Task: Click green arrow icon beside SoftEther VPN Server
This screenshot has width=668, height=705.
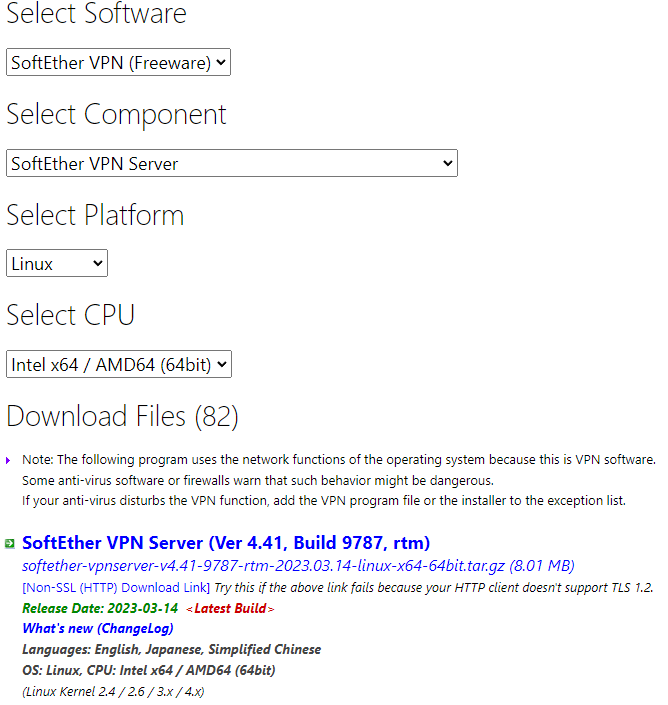Action: coord(10,544)
